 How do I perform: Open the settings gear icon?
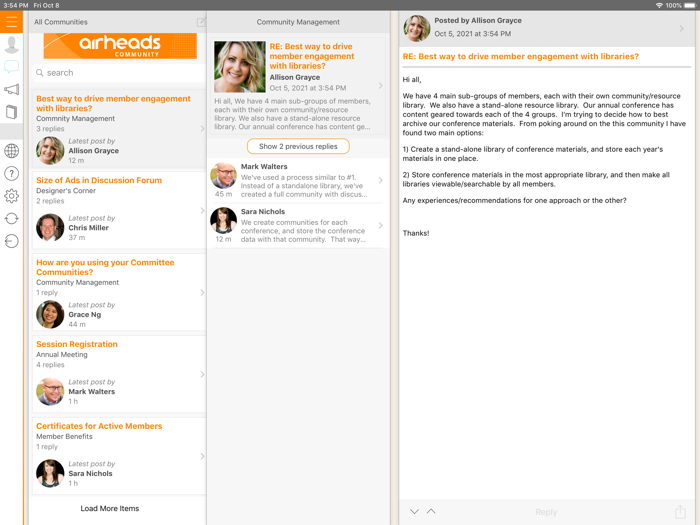click(x=11, y=196)
